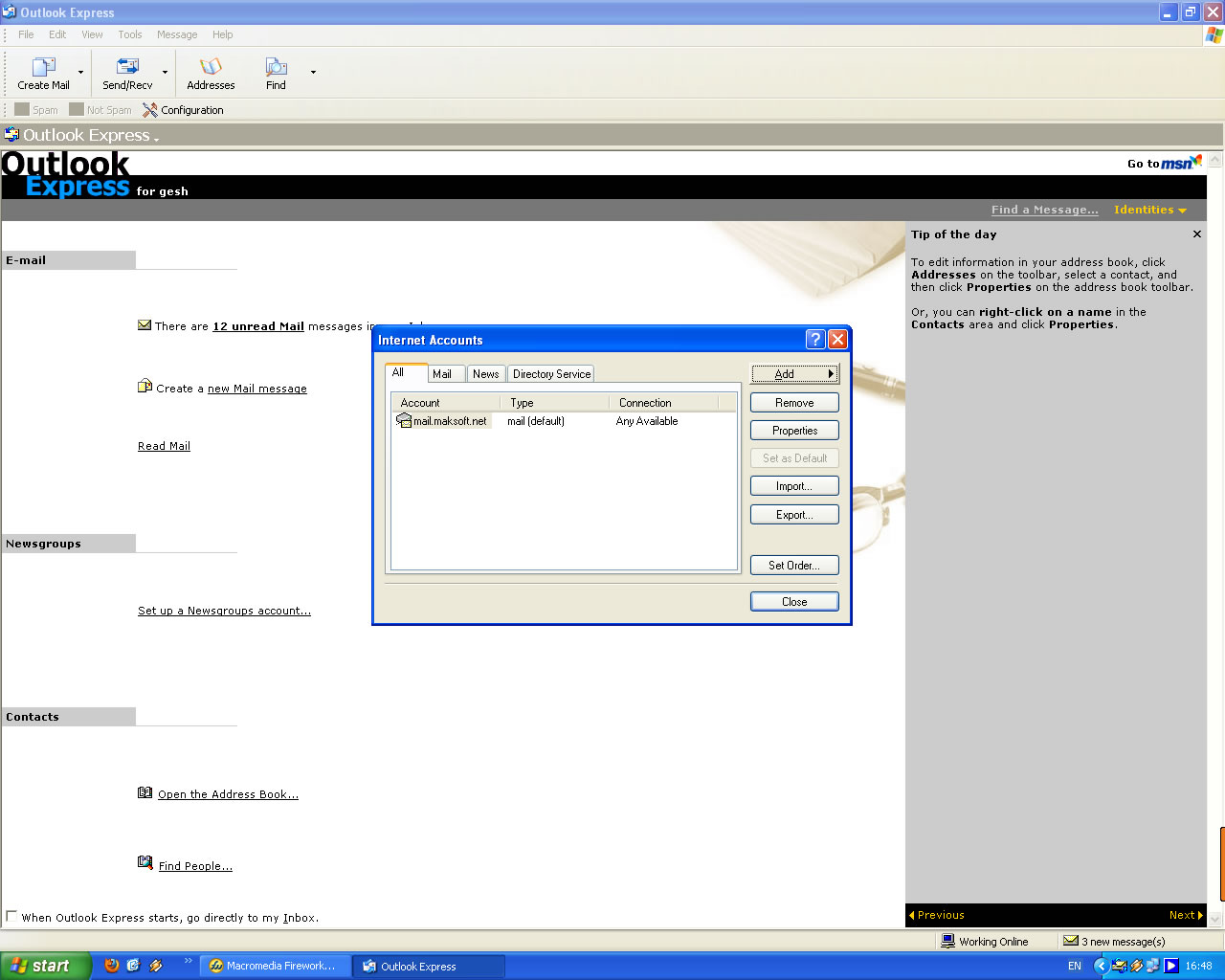Switch to the Mail tab
The height and width of the screenshot is (980, 1225).
pos(446,374)
